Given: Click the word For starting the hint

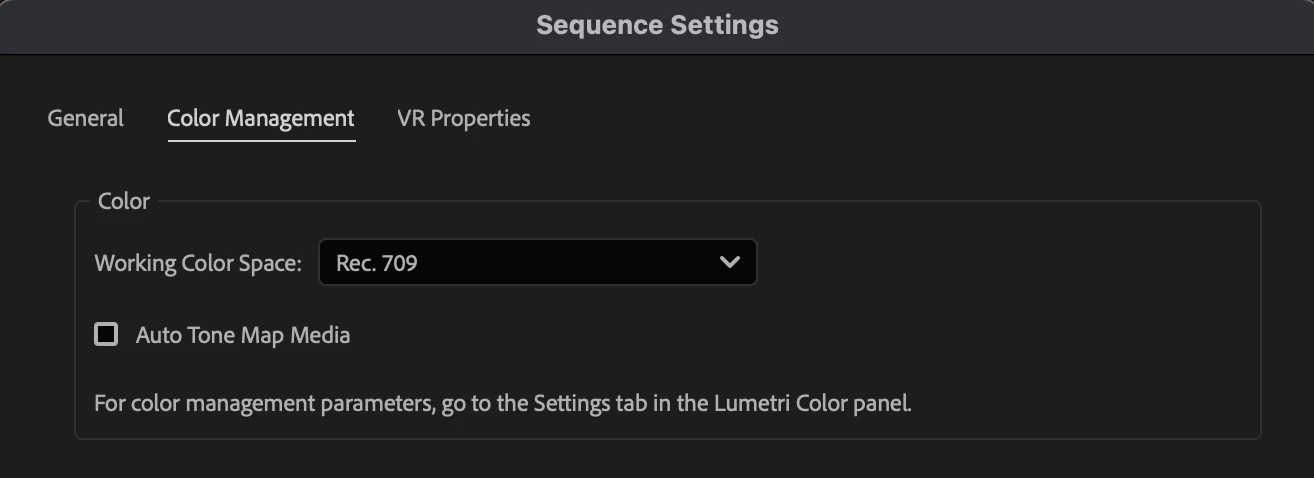Looking at the screenshot, I should 109,404.
